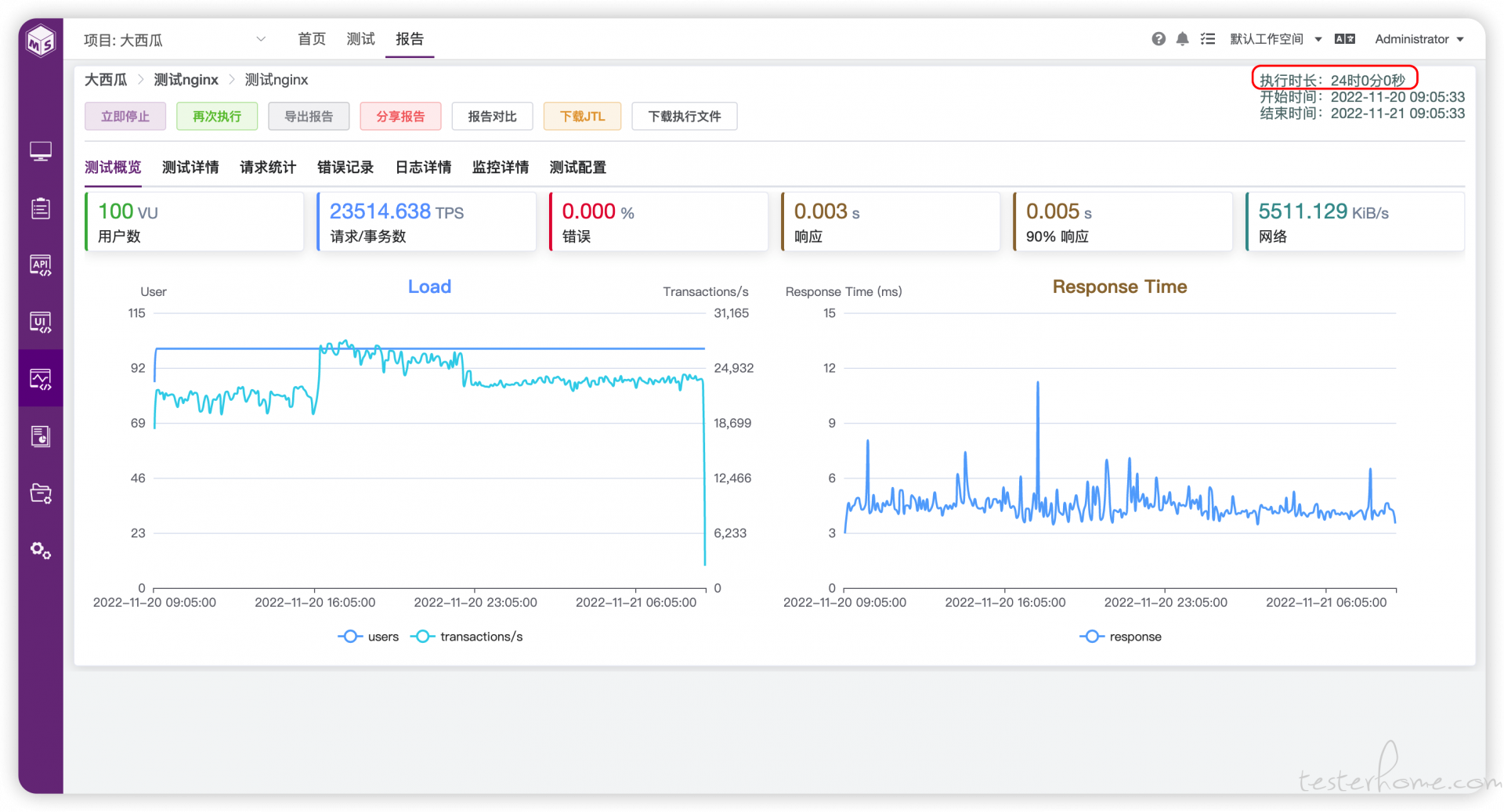1504x812 pixels.
Task: Click the 结束时间 2022-11-21 09:05:33 text
Action: 1362,114
